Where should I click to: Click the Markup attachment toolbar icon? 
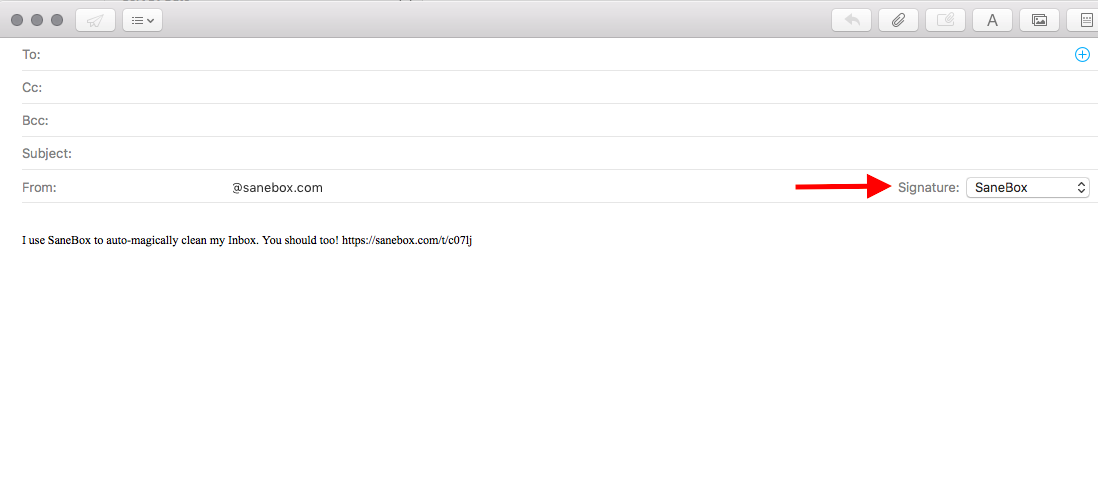[945, 20]
